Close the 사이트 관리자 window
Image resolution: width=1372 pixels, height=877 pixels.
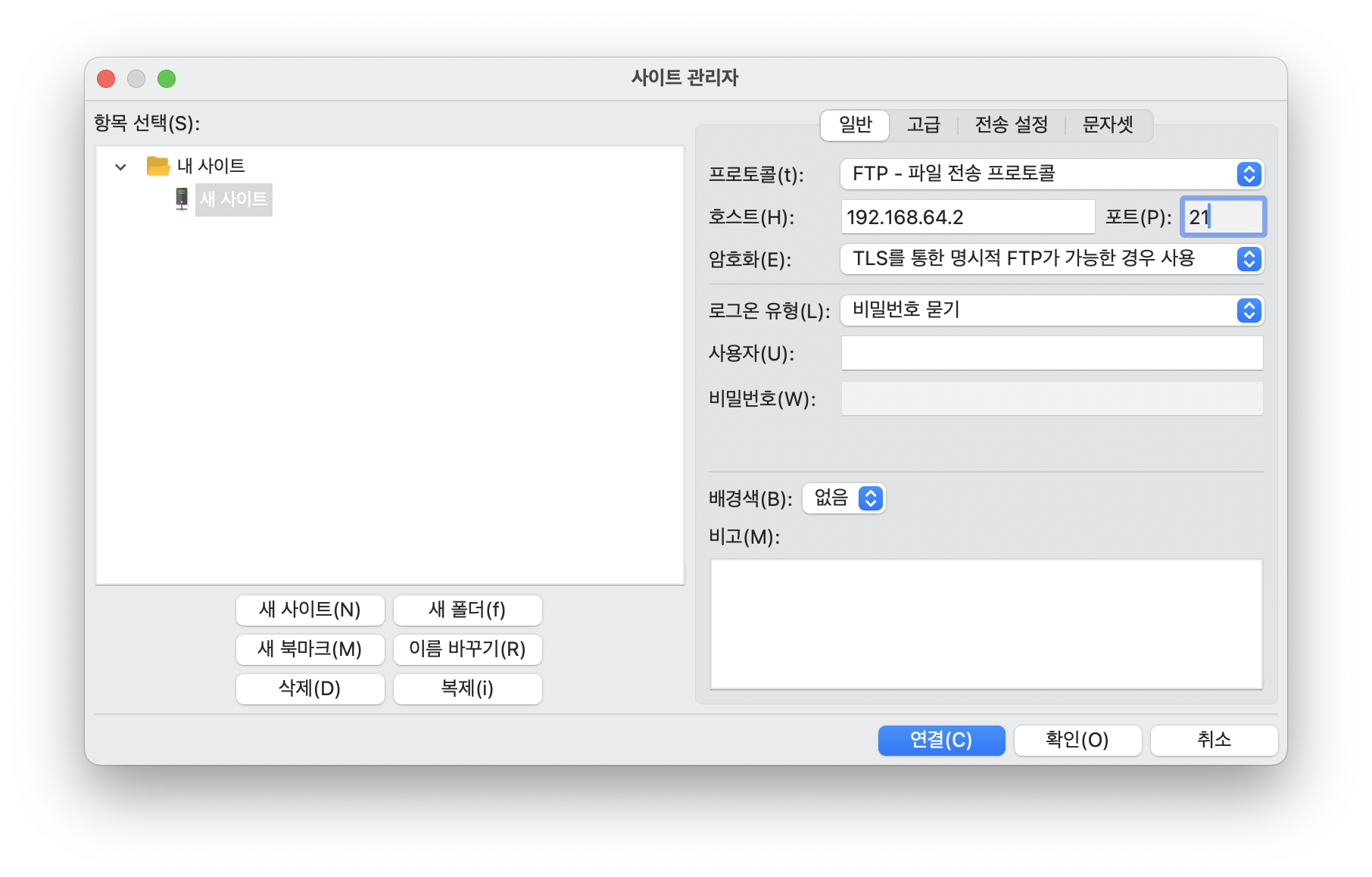106,79
